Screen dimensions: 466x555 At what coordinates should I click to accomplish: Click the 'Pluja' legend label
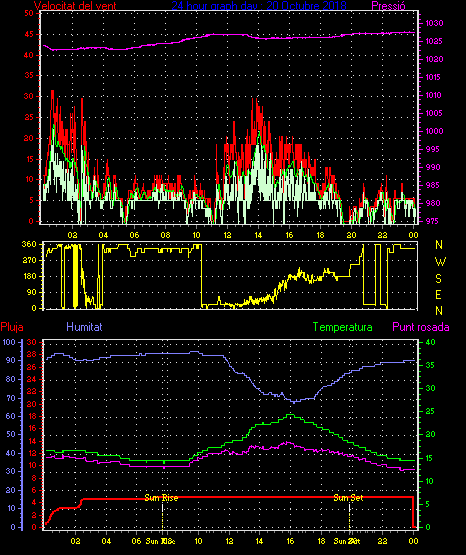point(12,327)
